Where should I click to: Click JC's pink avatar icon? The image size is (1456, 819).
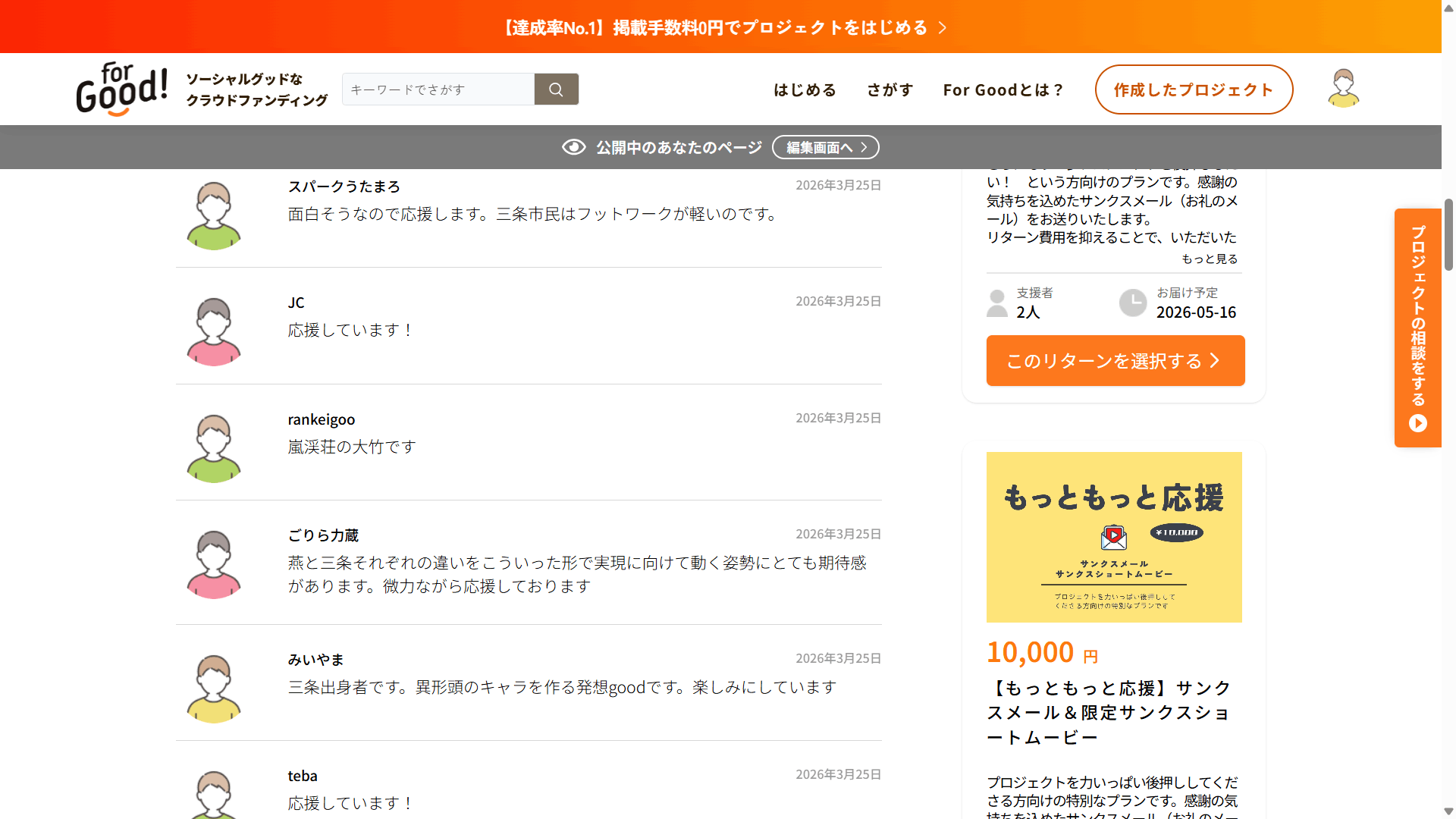click(214, 331)
